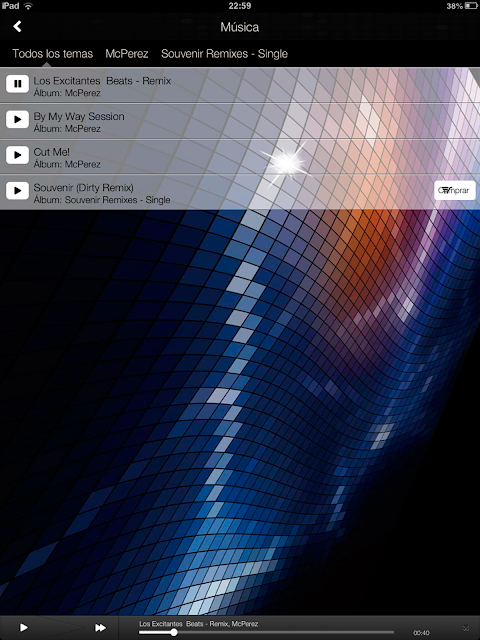Select Souvenir Remixes - Single tab
The height and width of the screenshot is (640, 480).
pyautogui.click(x=224, y=54)
